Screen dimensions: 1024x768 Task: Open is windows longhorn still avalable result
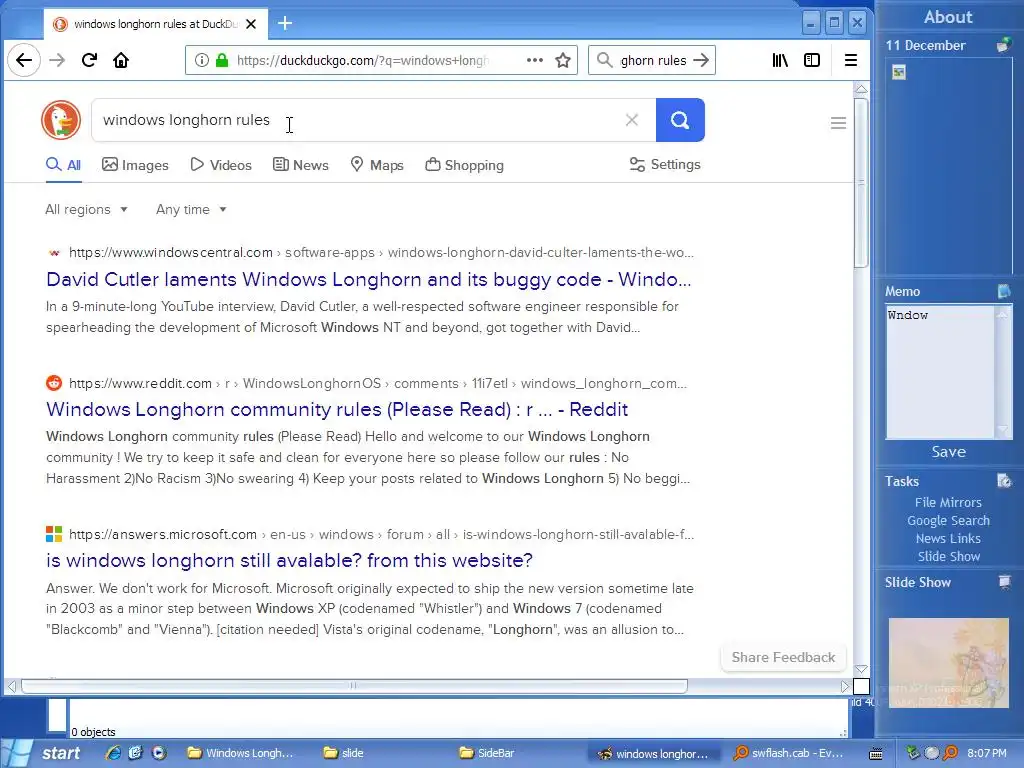click(x=289, y=560)
